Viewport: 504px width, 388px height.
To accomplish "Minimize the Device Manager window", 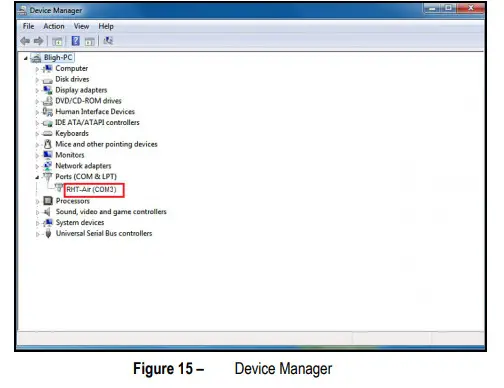I will (432, 8).
